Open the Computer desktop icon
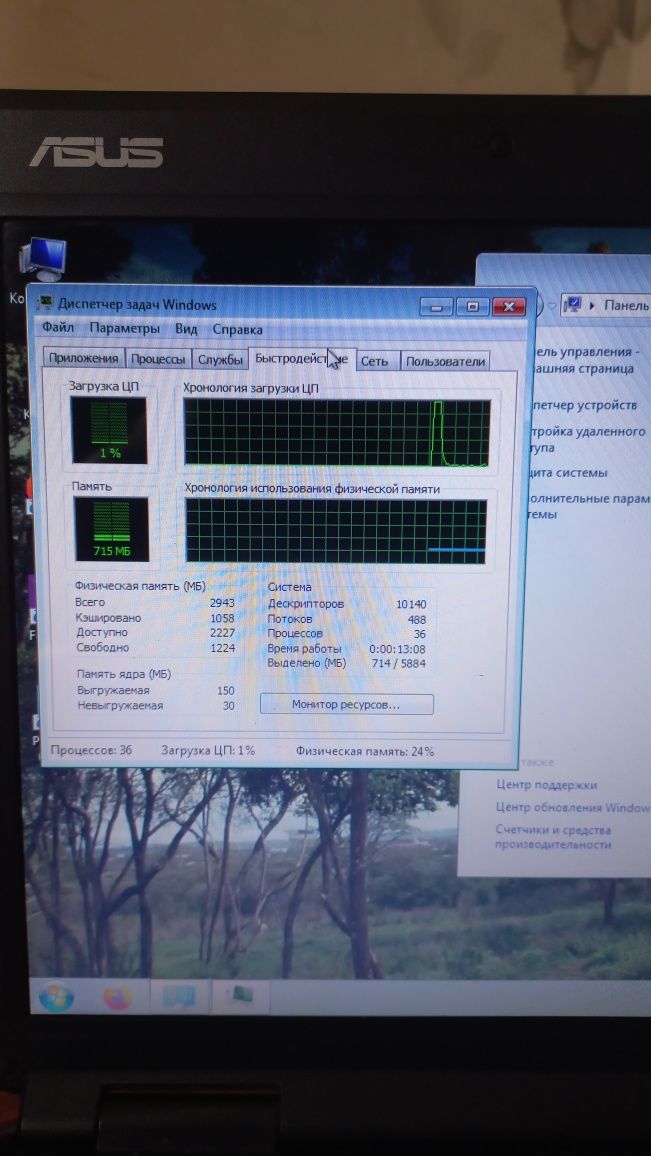 point(43,260)
